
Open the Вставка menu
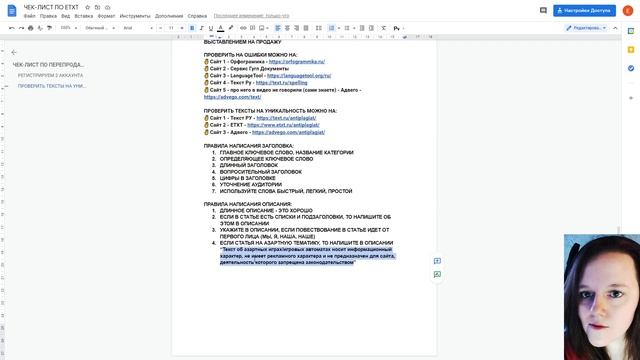tap(84, 16)
